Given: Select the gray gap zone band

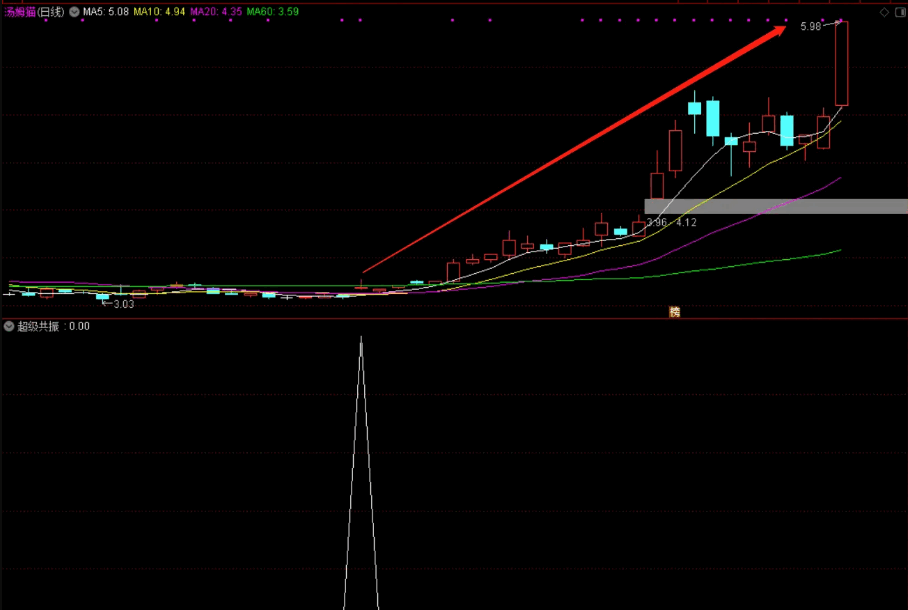Looking at the screenshot, I should tap(776, 206).
